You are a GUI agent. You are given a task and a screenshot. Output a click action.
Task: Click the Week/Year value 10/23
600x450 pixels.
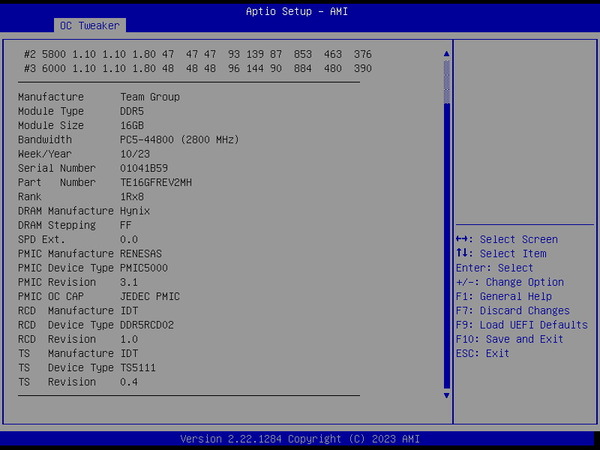click(x=135, y=154)
